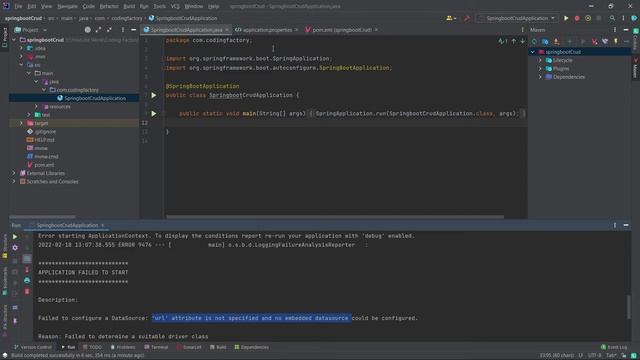
Task: Expand the resources folder
Action: [x=36, y=107]
